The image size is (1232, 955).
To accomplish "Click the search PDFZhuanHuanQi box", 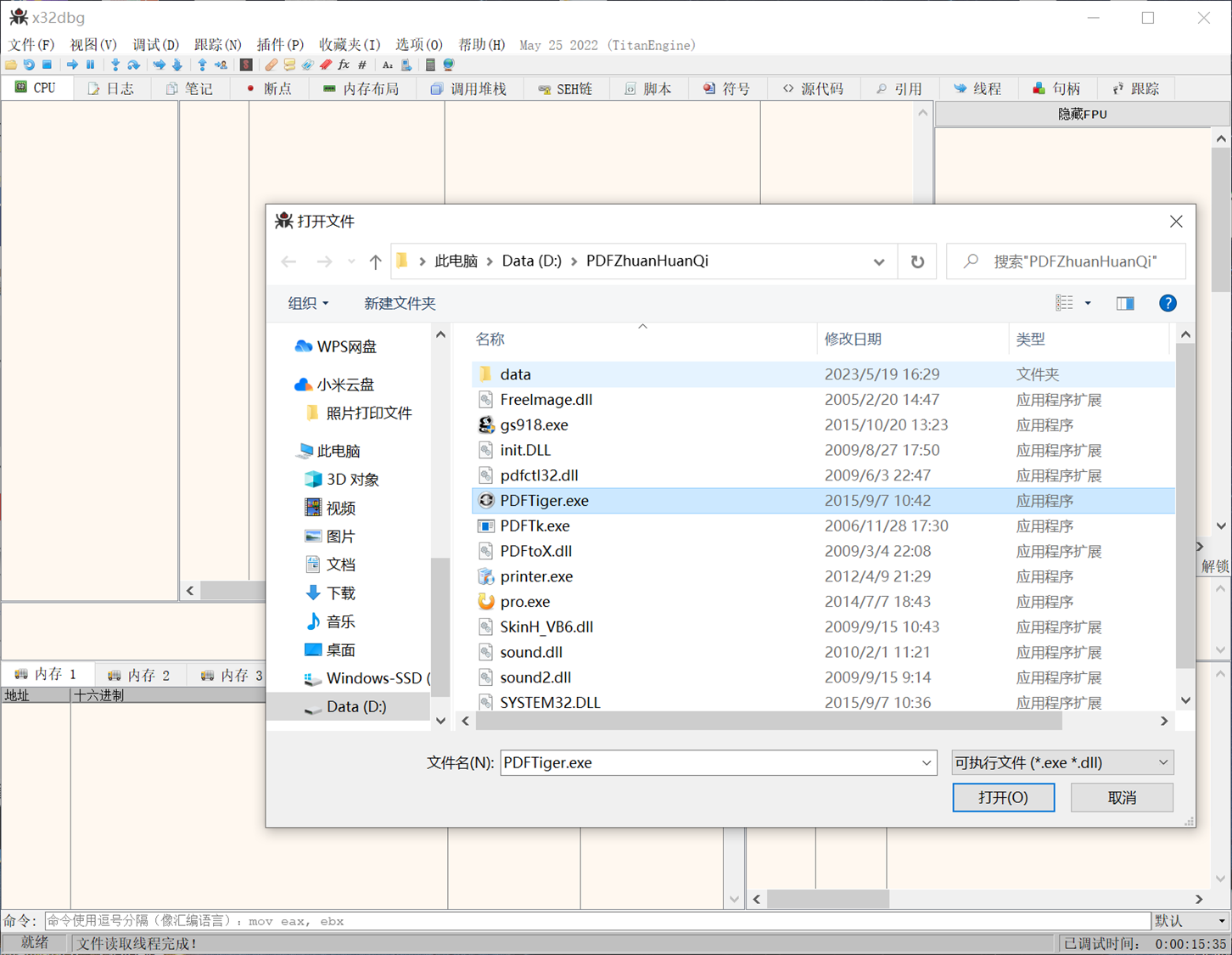I will (1066, 261).
